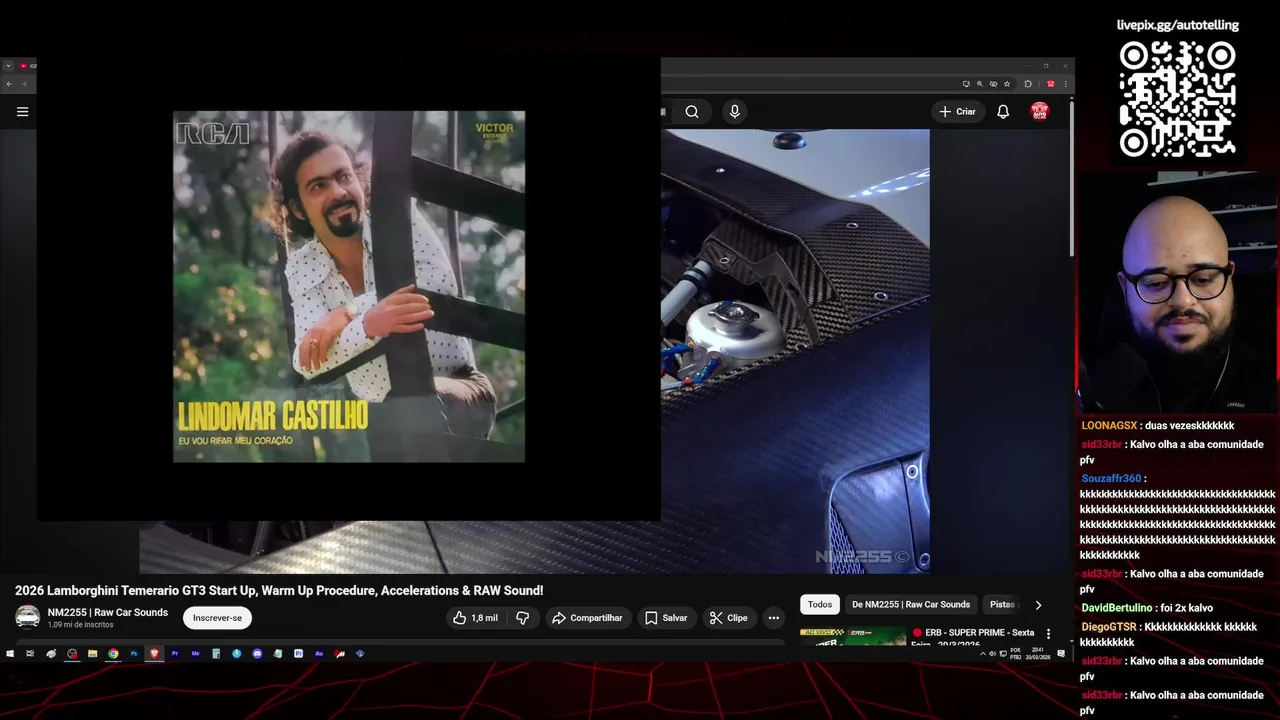Viewport: 1280px width, 720px height.
Task: Open the browser profile avatar in toolbar
Action: coord(1050,84)
